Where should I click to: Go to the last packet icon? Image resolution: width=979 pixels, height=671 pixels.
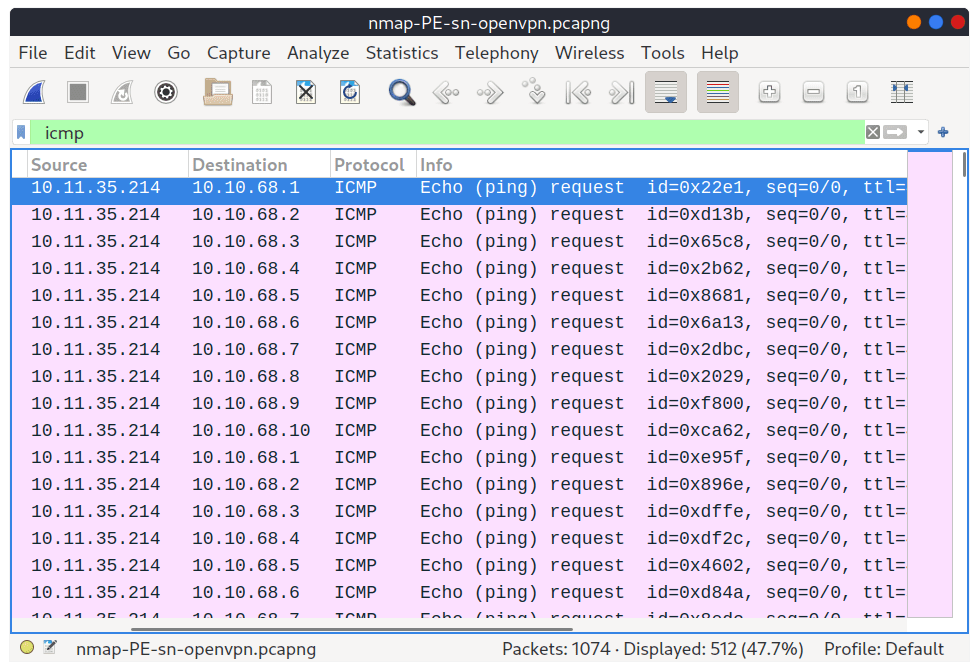(x=622, y=92)
